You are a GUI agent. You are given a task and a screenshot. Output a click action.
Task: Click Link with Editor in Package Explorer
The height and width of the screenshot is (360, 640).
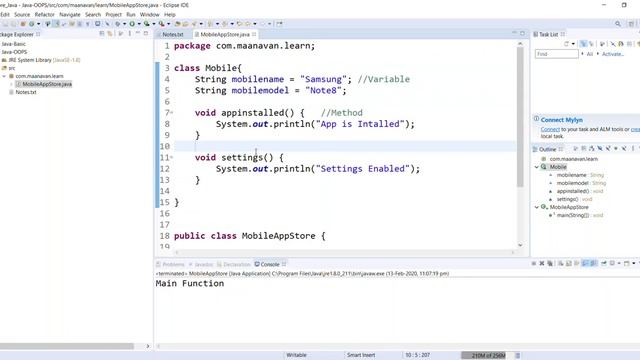[x=110, y=34]
